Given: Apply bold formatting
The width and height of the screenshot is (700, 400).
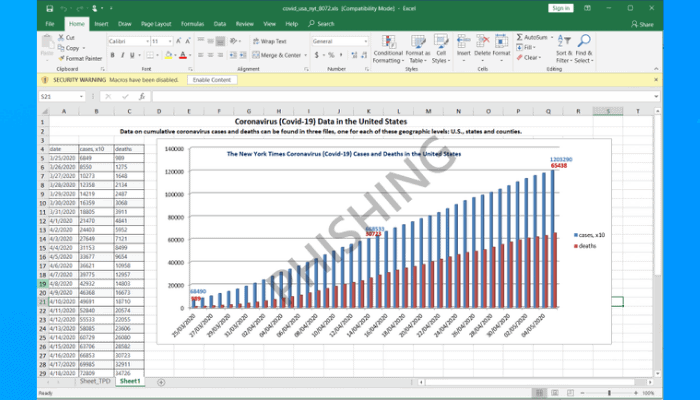Looking at the screenshot, I should point(112,55).
